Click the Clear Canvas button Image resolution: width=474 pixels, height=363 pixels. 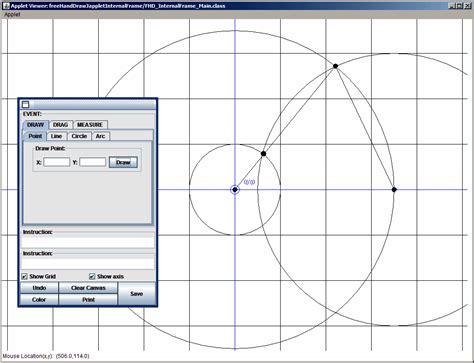point(88,288)
